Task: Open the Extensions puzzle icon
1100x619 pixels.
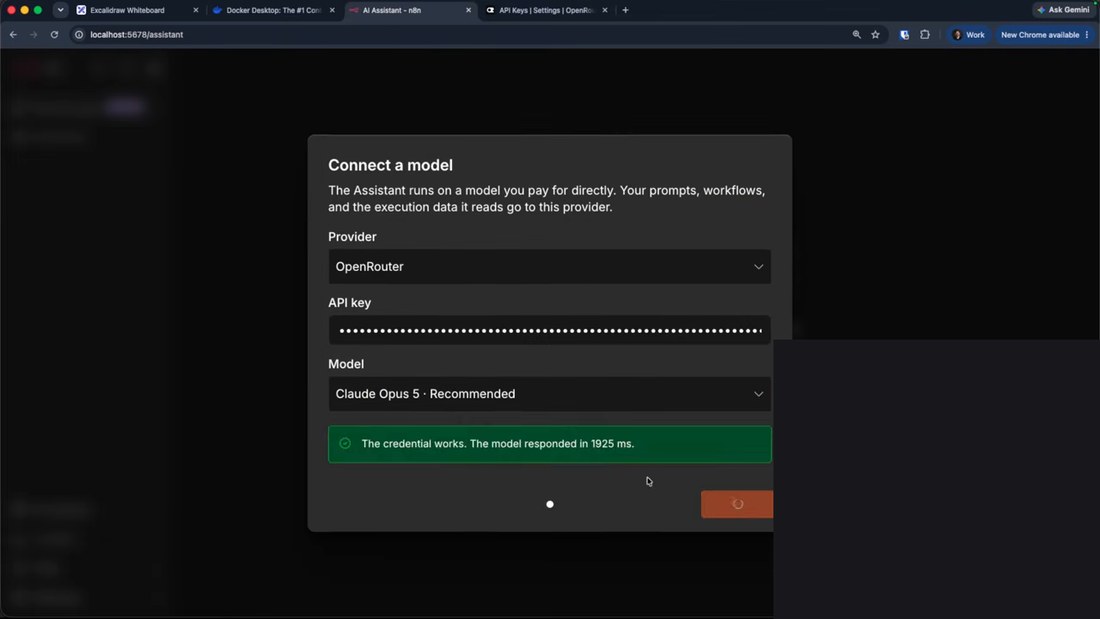Action: pyautogui.click(x=925, y=34)
